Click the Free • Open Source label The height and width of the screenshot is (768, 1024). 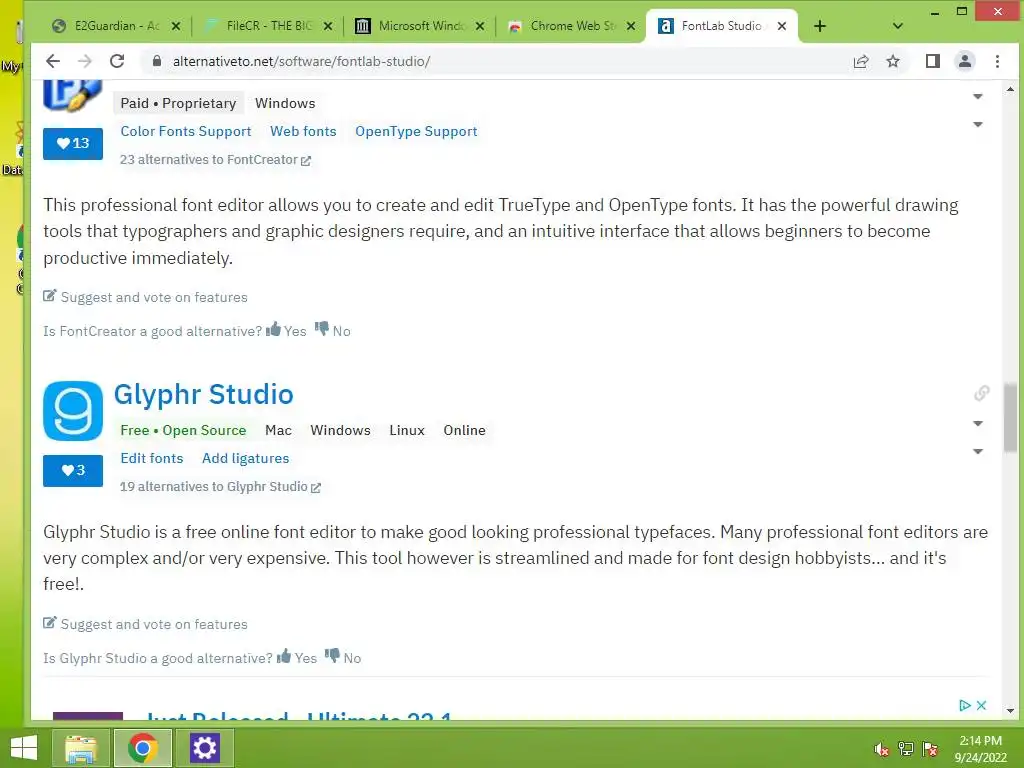(183, 430)
